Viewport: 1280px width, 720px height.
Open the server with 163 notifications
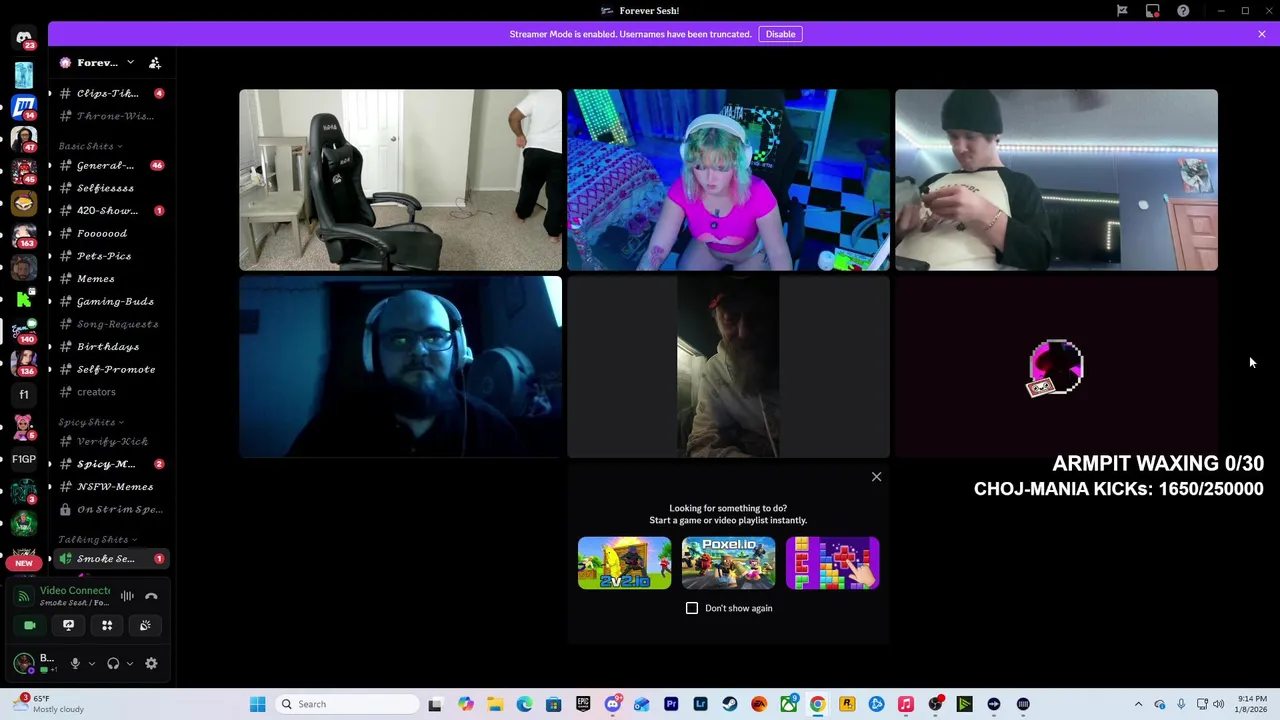24,234
